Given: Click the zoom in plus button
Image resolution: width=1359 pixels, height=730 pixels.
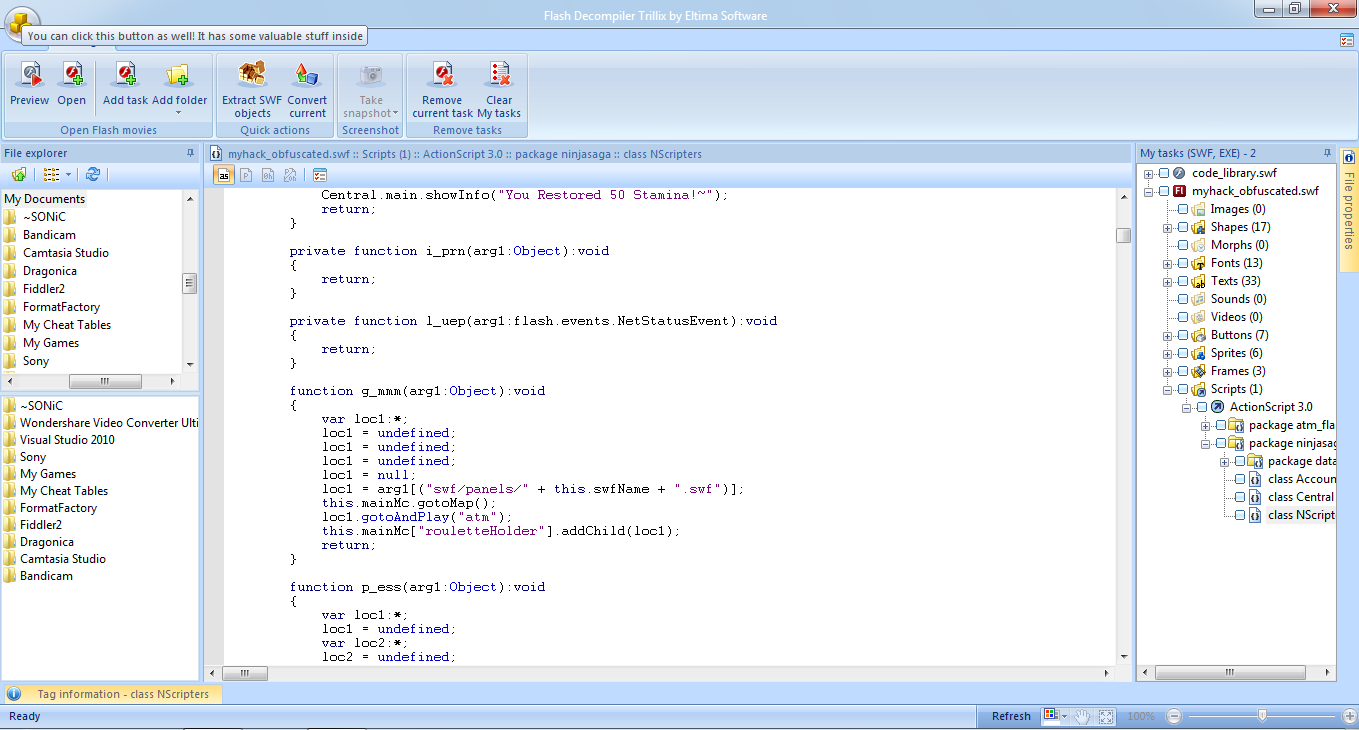Looking at the screenshot, I should tap(1350, 716).
